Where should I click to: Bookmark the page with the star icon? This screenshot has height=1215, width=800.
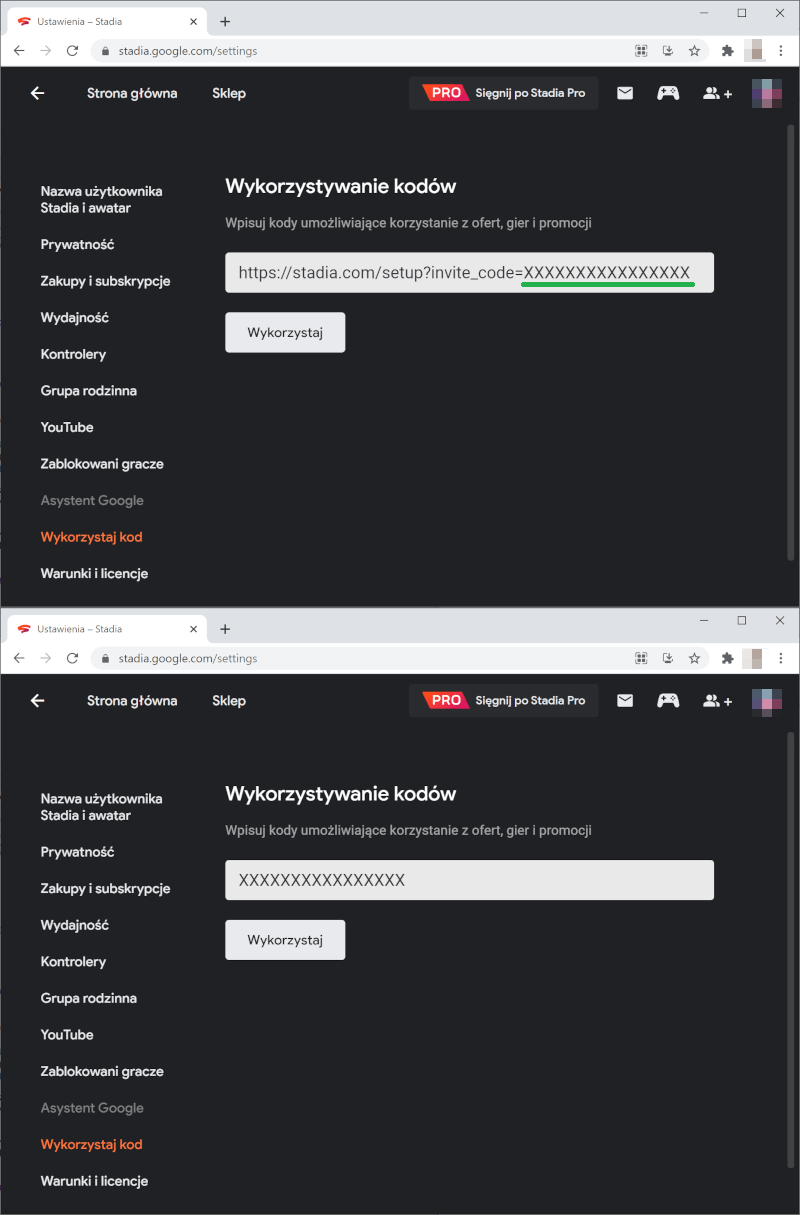pos(695,50)
